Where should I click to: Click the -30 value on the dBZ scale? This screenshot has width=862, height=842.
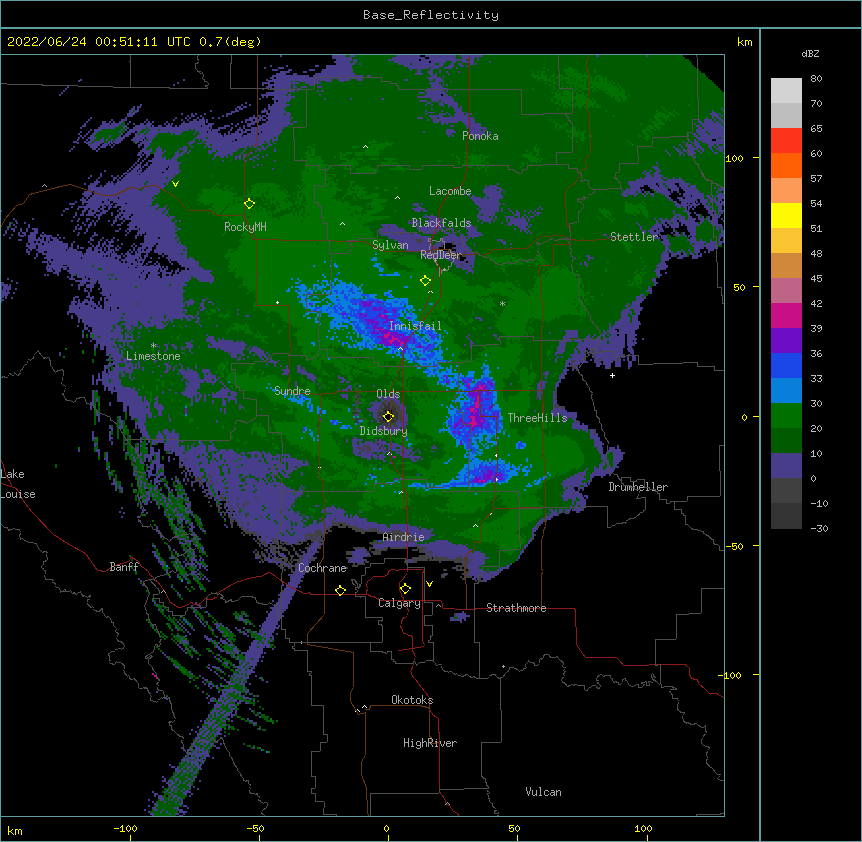pyautogui.click(x=819, y=529)
